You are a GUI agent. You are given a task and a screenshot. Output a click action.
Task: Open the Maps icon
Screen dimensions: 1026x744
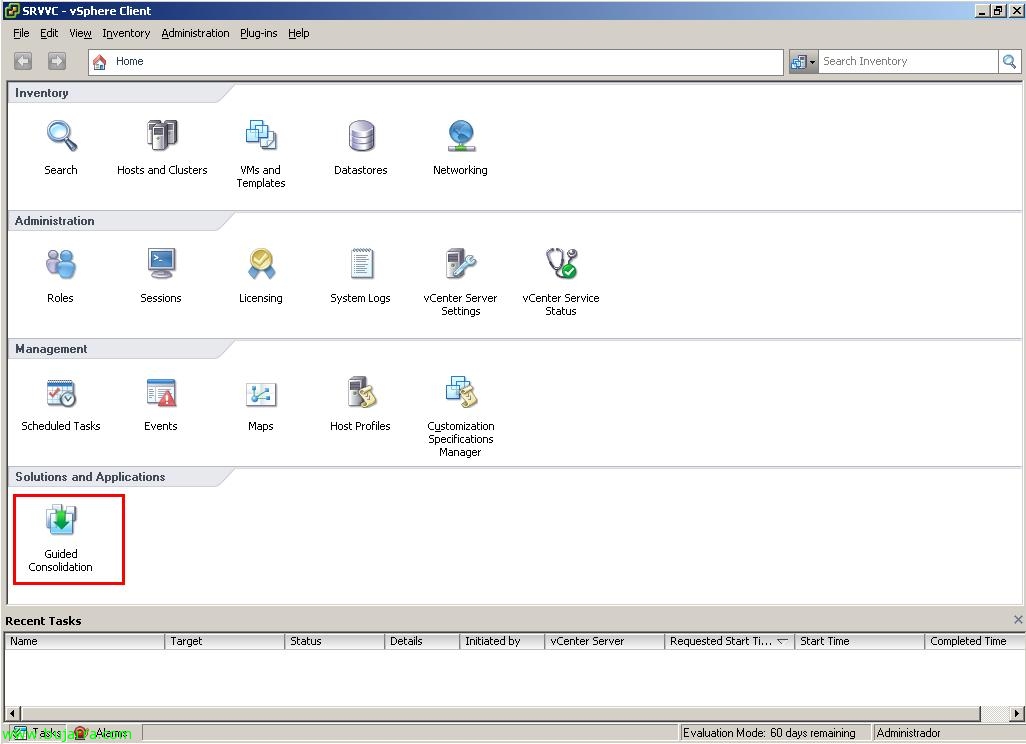(260, 404)
